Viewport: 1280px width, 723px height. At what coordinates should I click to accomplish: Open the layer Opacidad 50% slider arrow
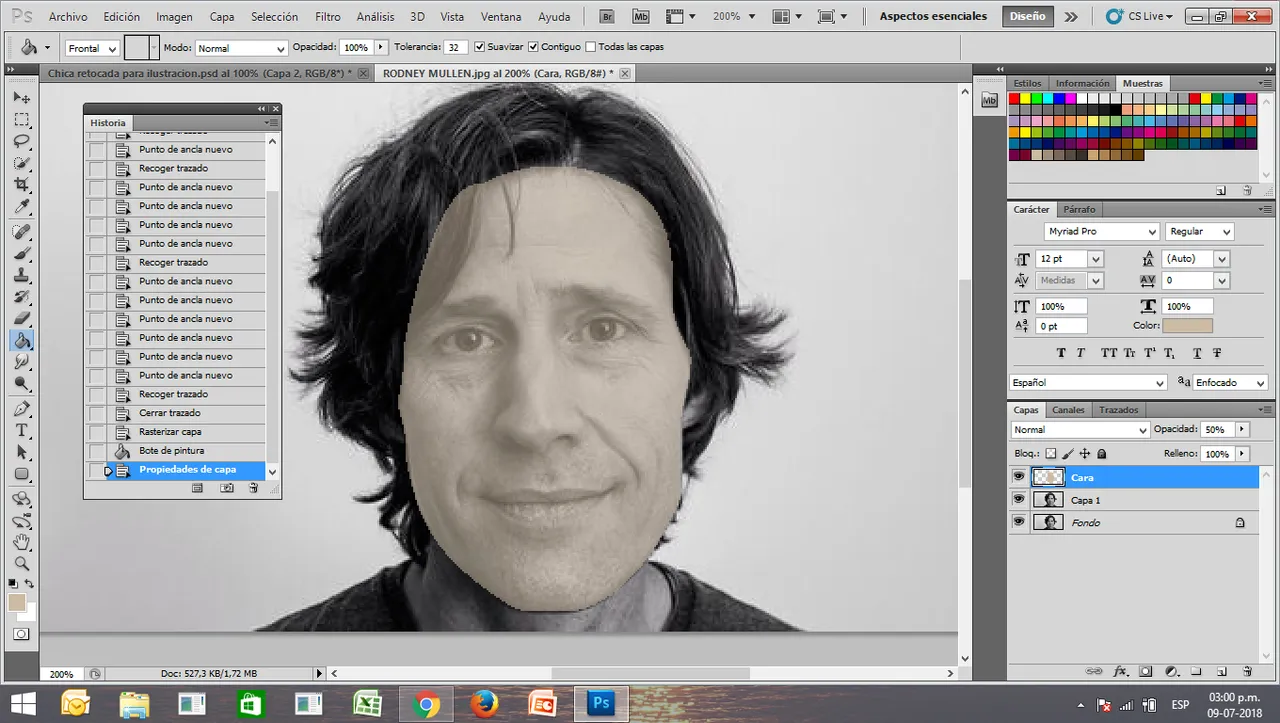click(1243, 429)
